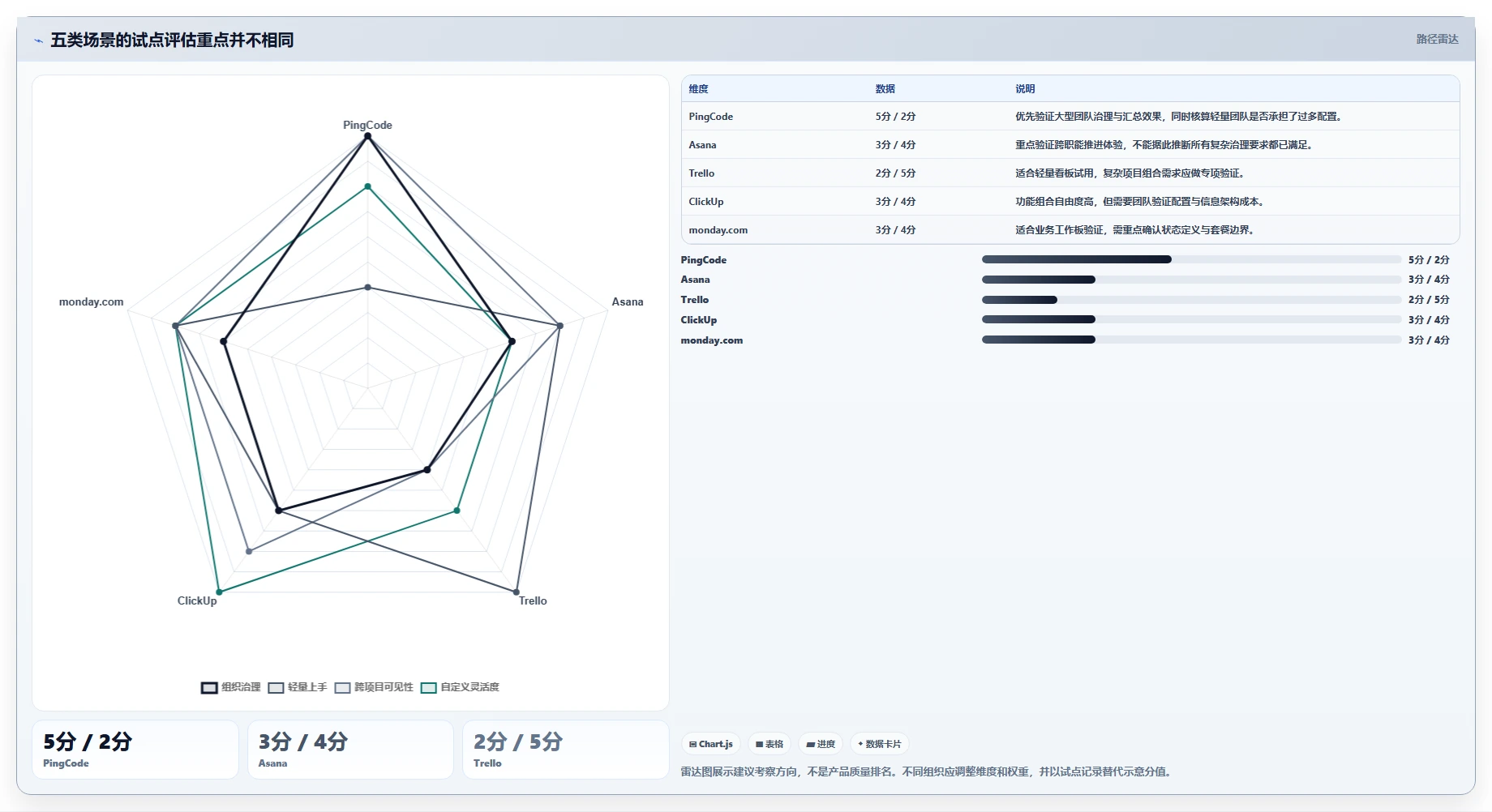This screenshot has width=1492, height=812.
Task: Click the Trello axis label on radar
Action: point(533,600)
